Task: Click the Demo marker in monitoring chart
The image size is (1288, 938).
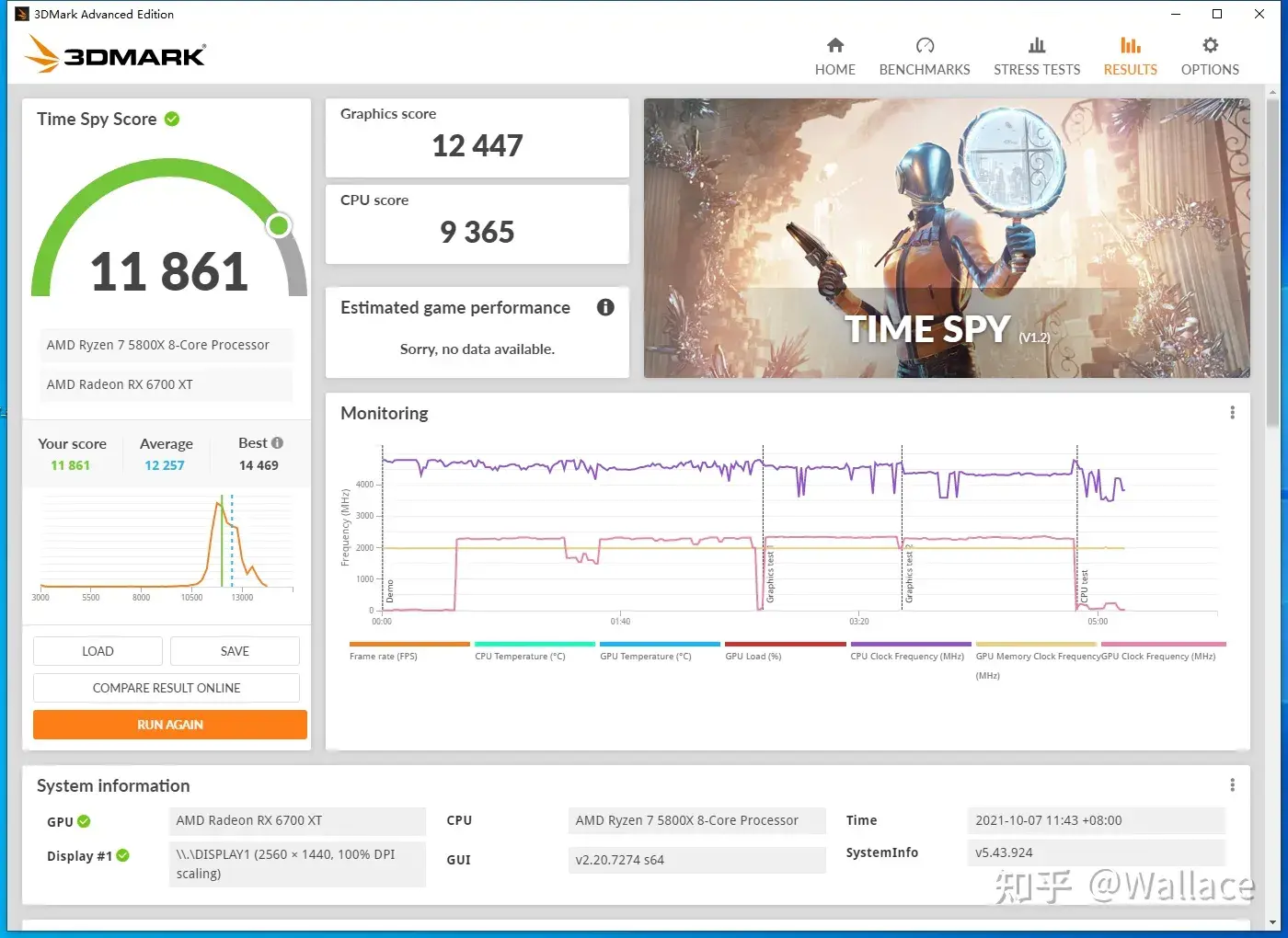Action: (390, 590)
